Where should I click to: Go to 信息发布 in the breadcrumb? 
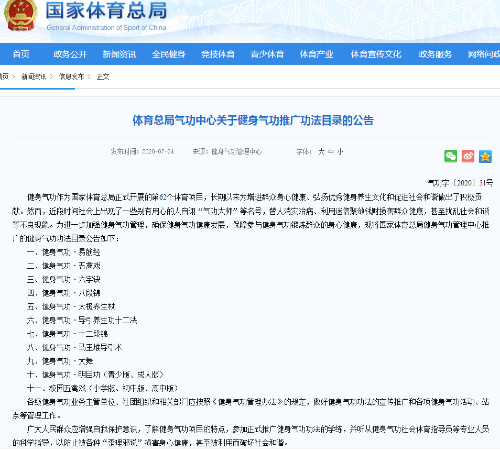coord(71,77)
